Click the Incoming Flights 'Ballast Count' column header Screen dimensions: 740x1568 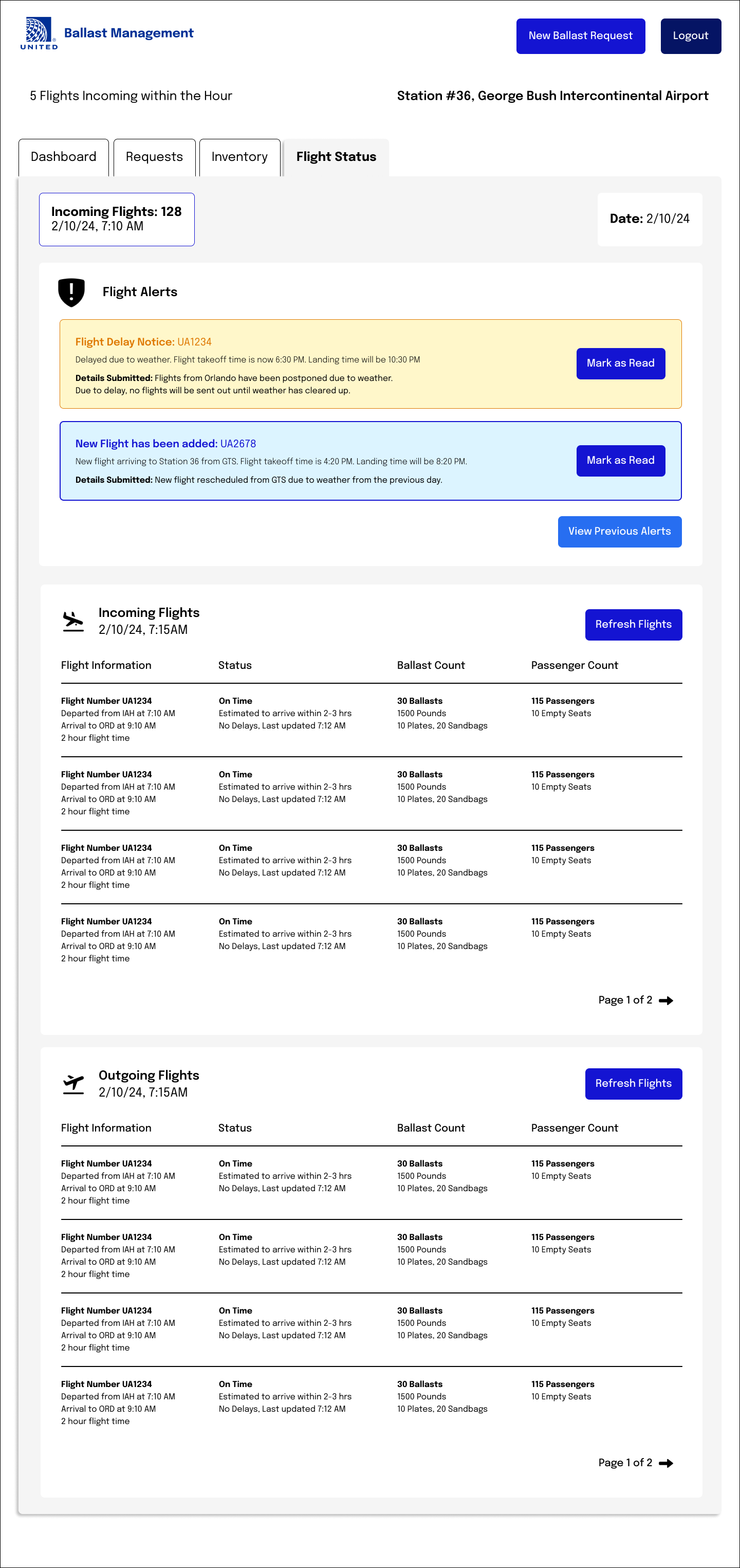tap(431, 665)
